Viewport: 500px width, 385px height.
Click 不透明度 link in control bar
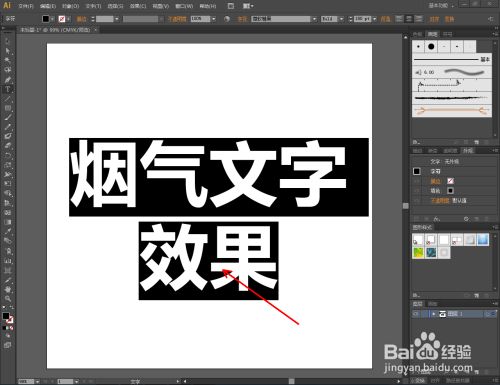177,19
